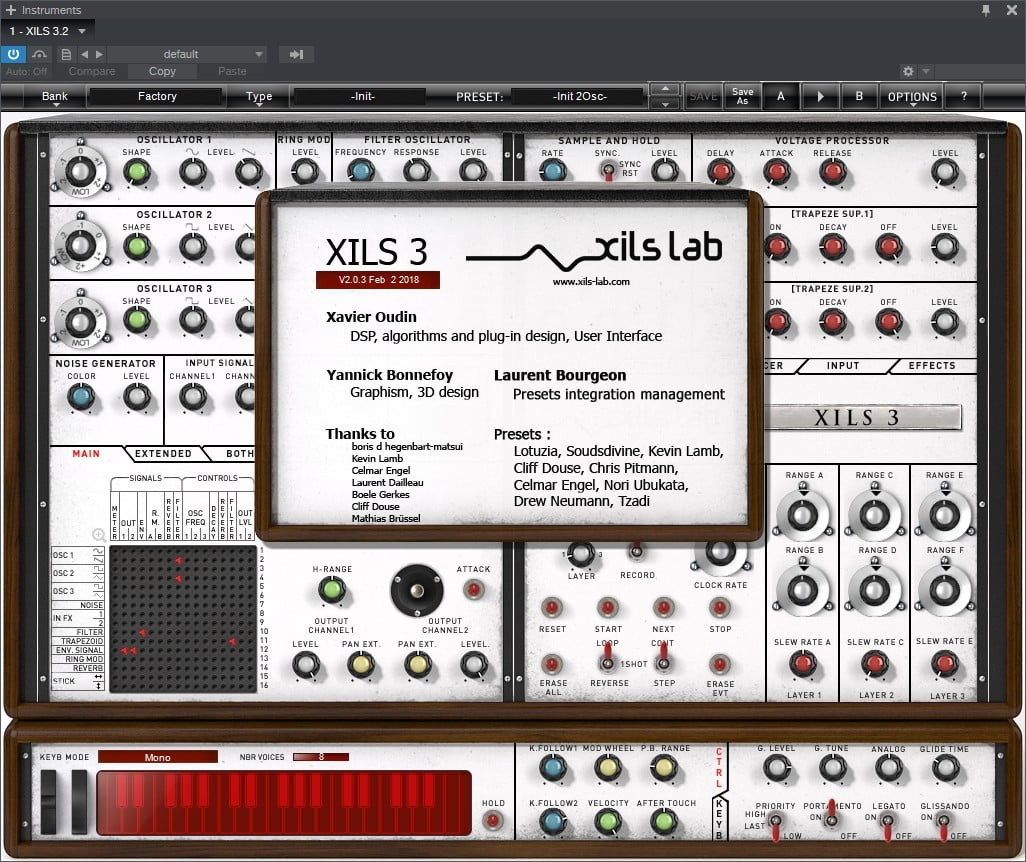Open the preset file page icon

click(66, 54)
